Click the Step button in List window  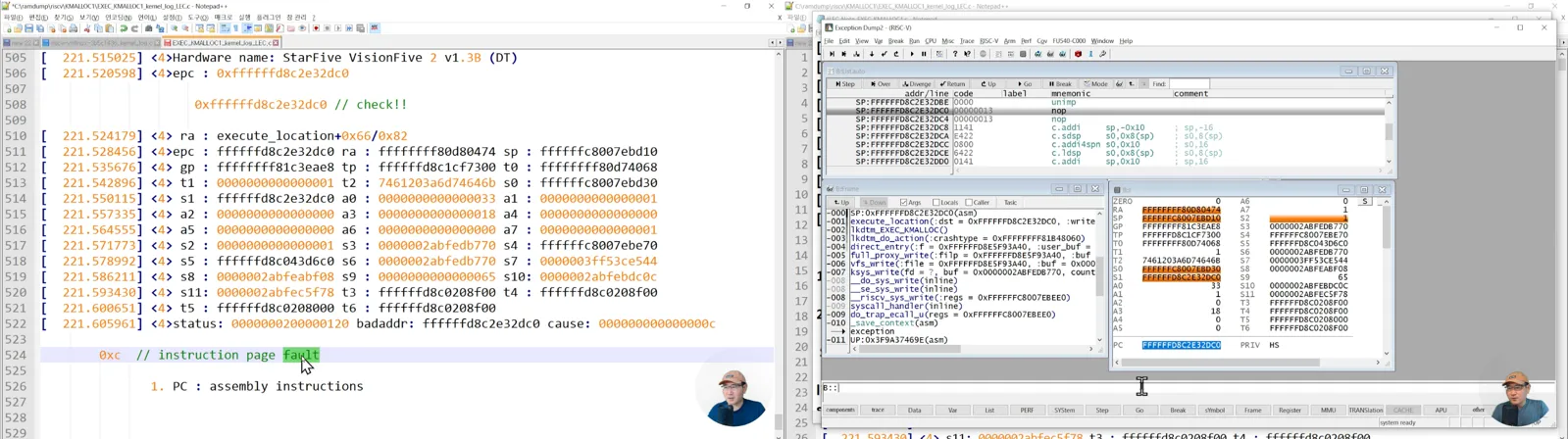846,84
